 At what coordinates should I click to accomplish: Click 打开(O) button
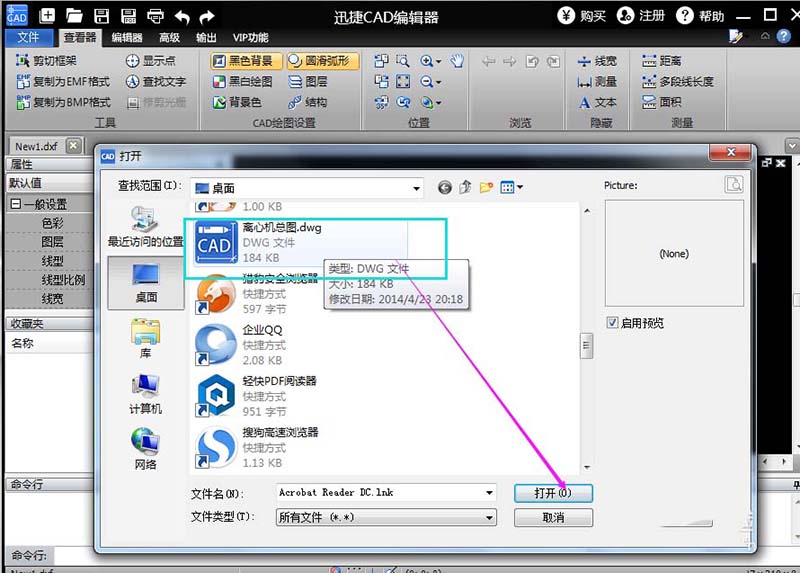pyautogui.click(x=553, y=493)
